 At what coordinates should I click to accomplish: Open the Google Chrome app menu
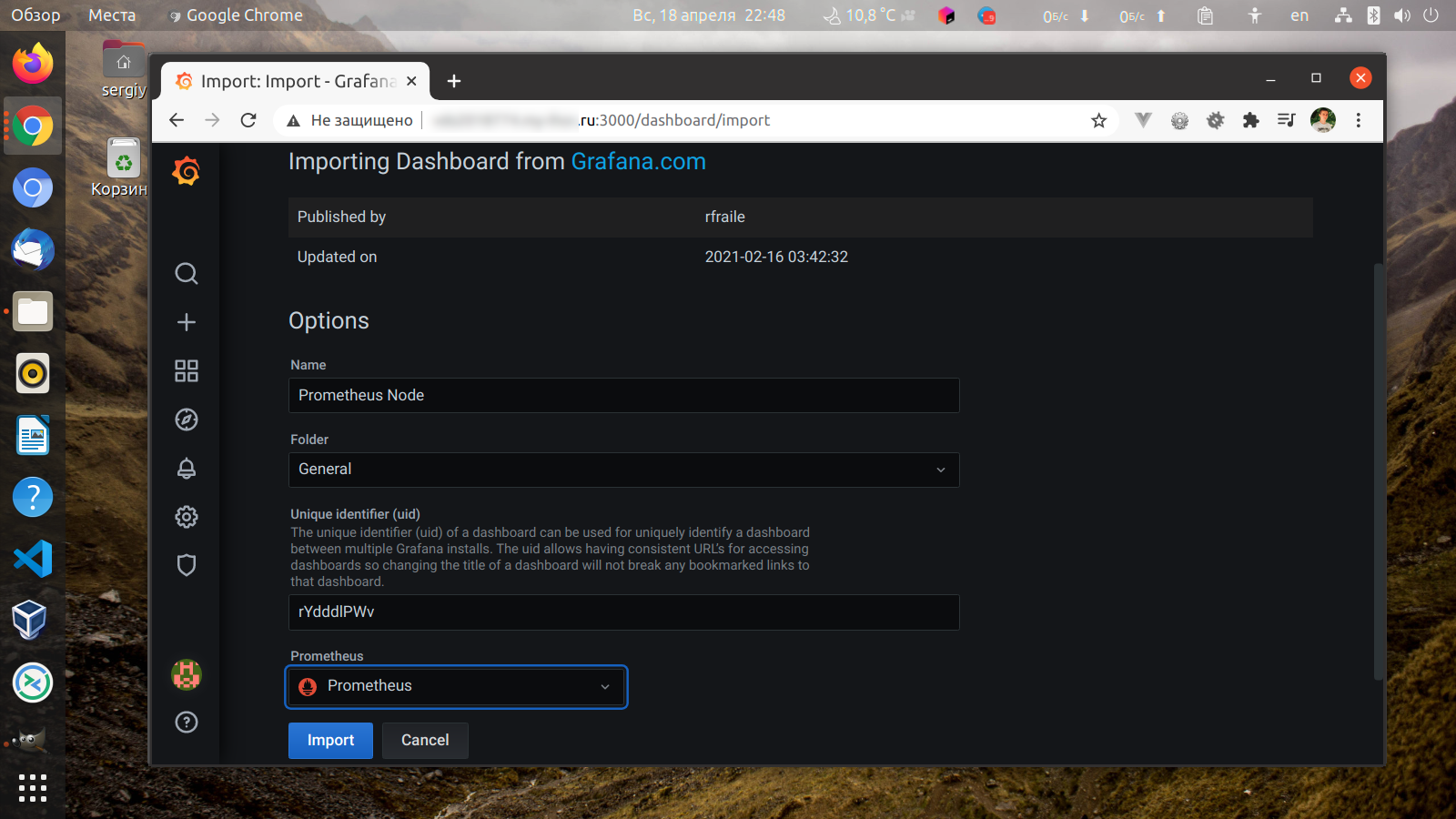coord(236,15)
